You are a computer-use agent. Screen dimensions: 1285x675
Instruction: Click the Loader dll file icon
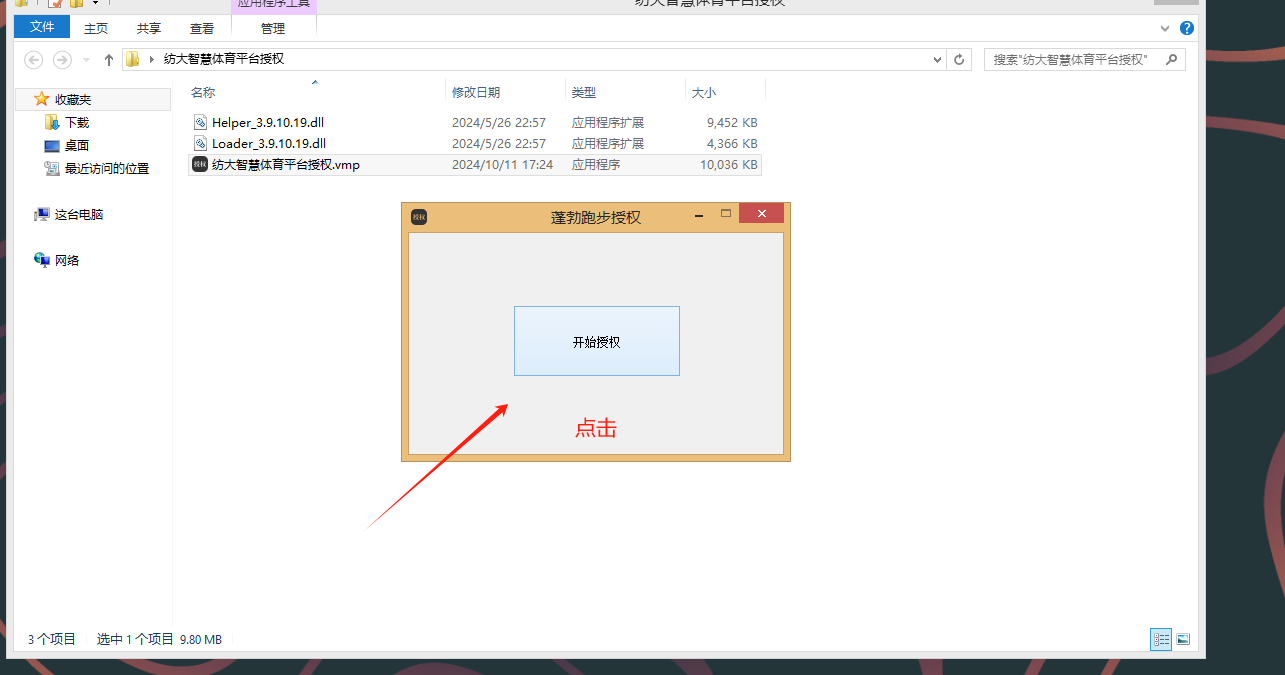point(200,143)
